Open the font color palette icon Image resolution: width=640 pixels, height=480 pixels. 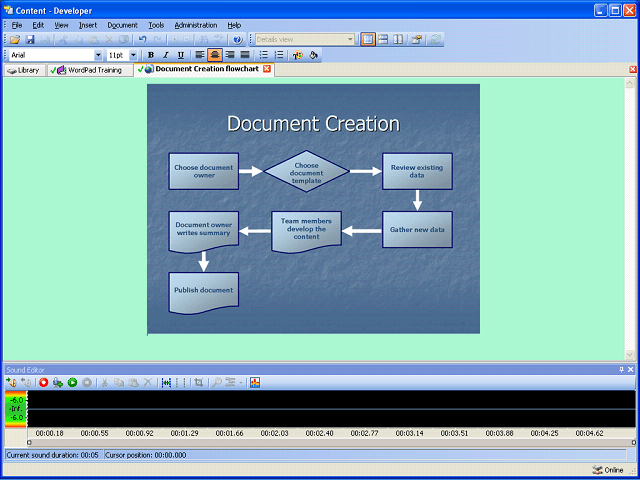coord(298,55)
